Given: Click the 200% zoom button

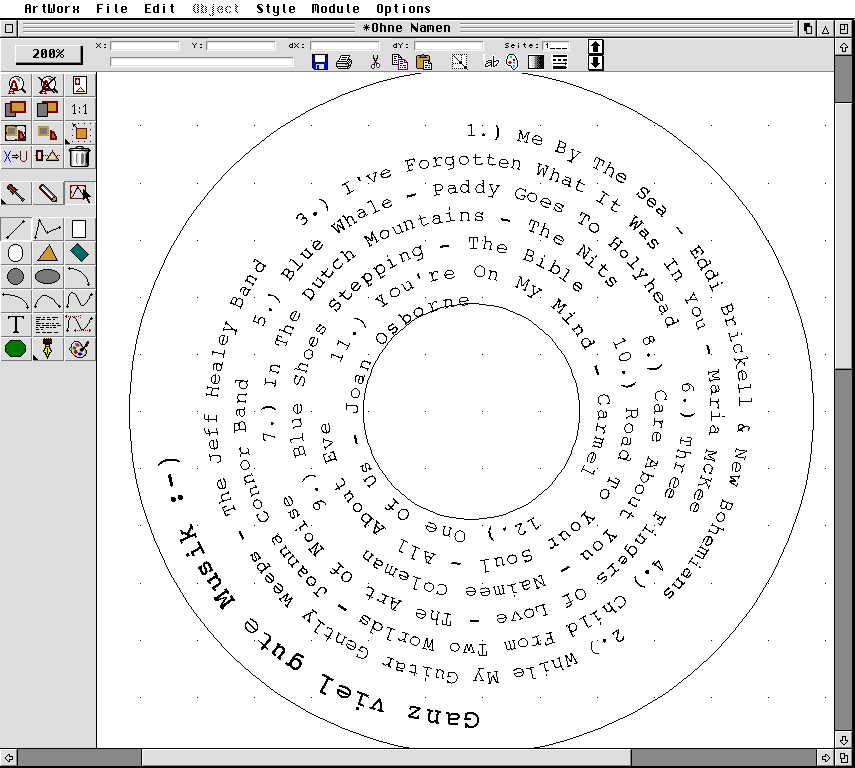Looking at the screenshot, I should coord(49,53).
